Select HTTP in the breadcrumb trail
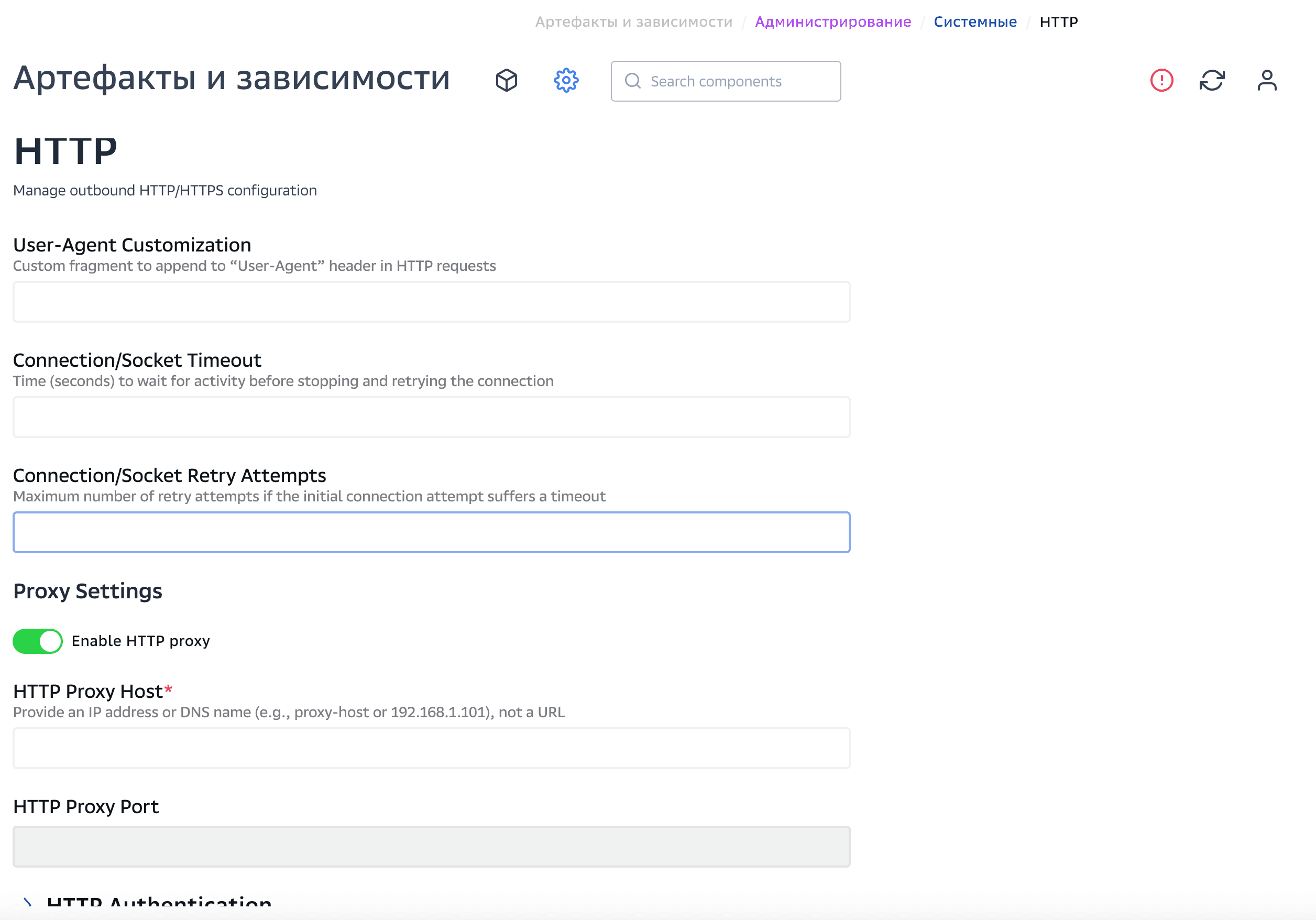 pyautogui.click(x=1059, y=22)
